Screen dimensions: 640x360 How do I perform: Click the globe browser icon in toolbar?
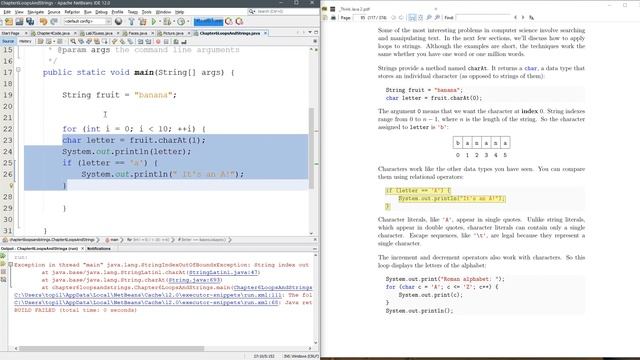[x=118, y=21]
